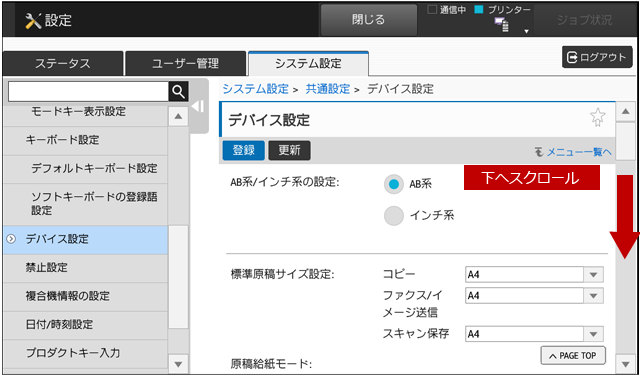Click the sidebar scrollbar thumb

point(178,277)
